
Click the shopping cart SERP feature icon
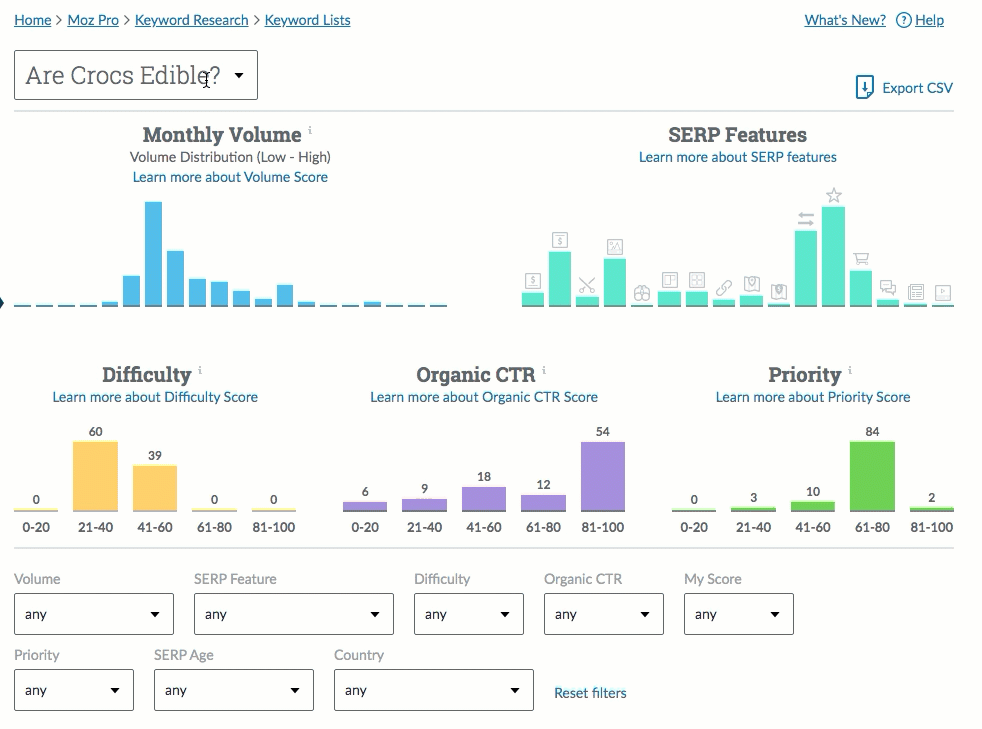coord(860,259)
